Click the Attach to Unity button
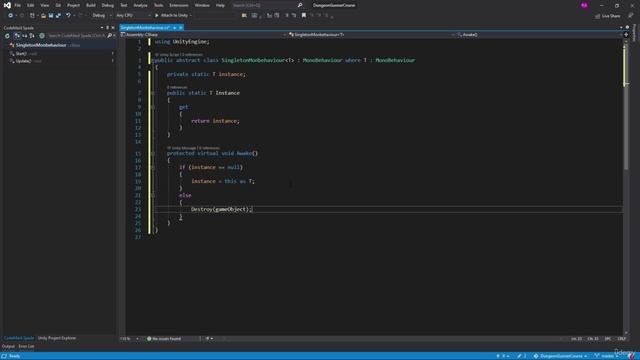 pos(171,16)
